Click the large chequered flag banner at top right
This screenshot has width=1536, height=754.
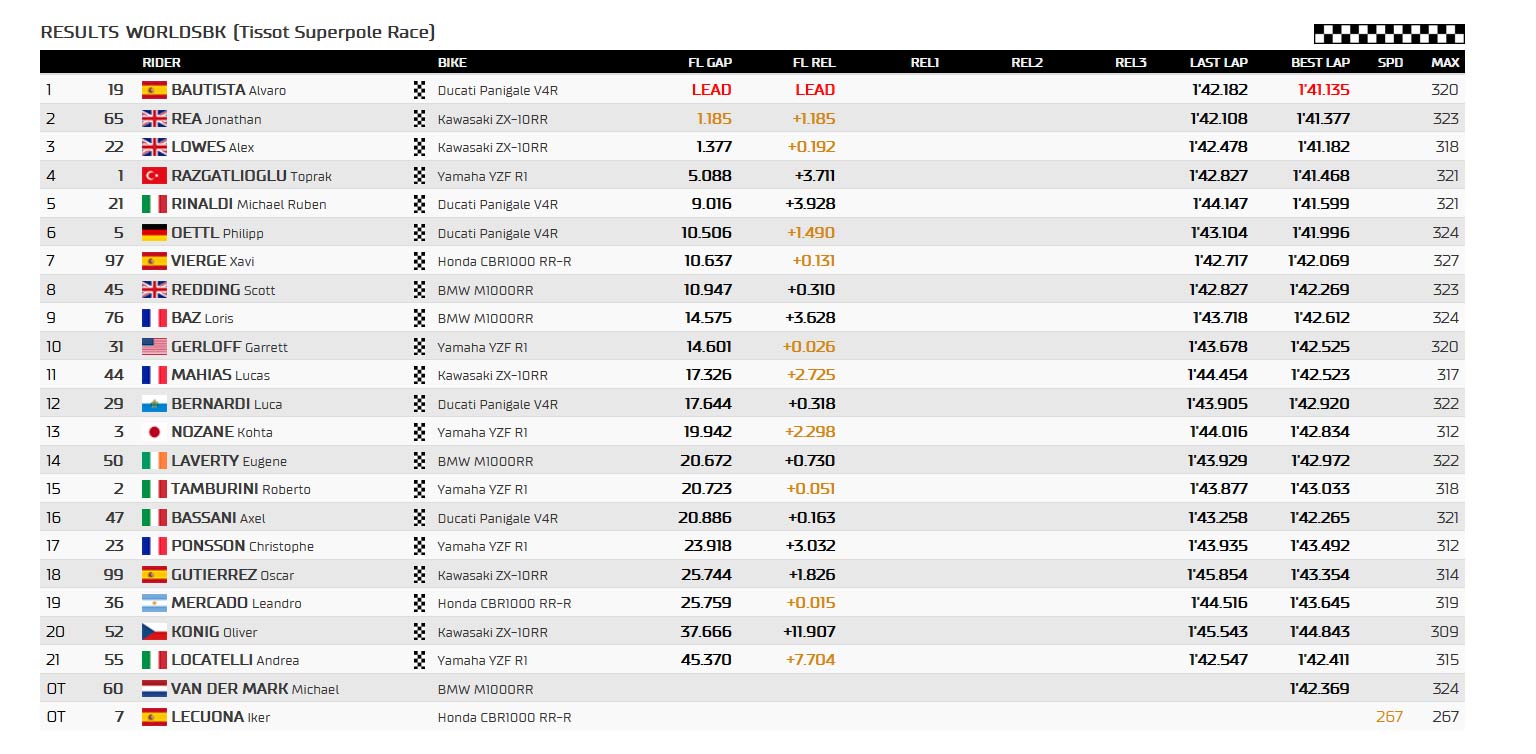point(1389,34)
